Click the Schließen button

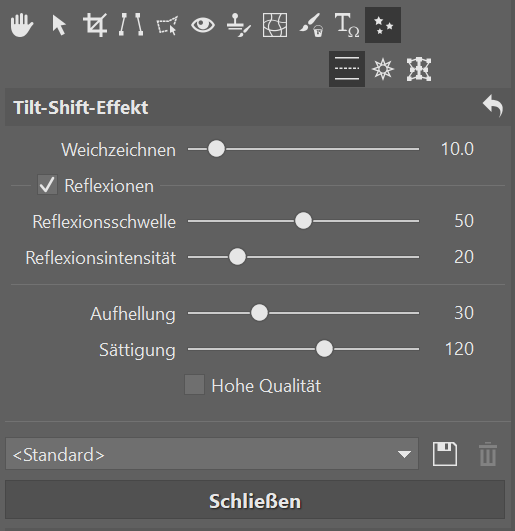[x=255, y=500]
